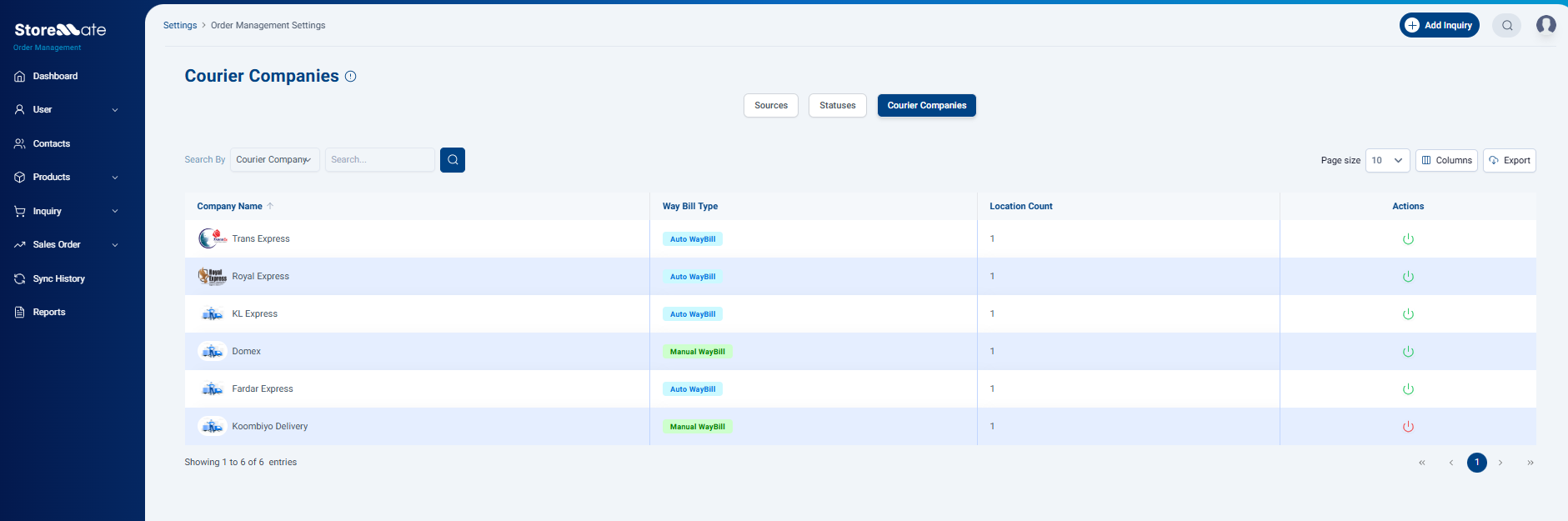Click the Products box icon

(x=20, y=178)
